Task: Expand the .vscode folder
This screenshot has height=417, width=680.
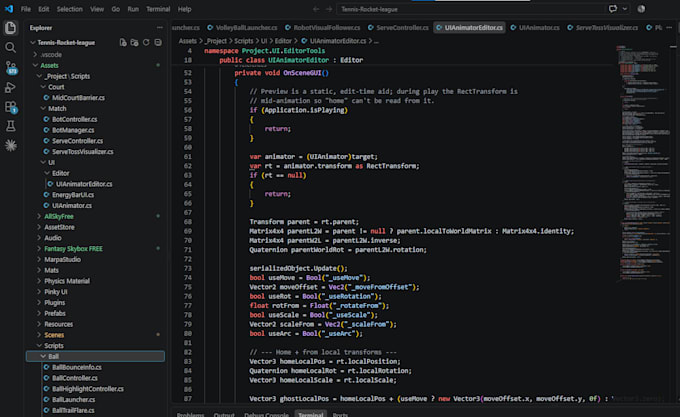Action: (x=51, y=55)
